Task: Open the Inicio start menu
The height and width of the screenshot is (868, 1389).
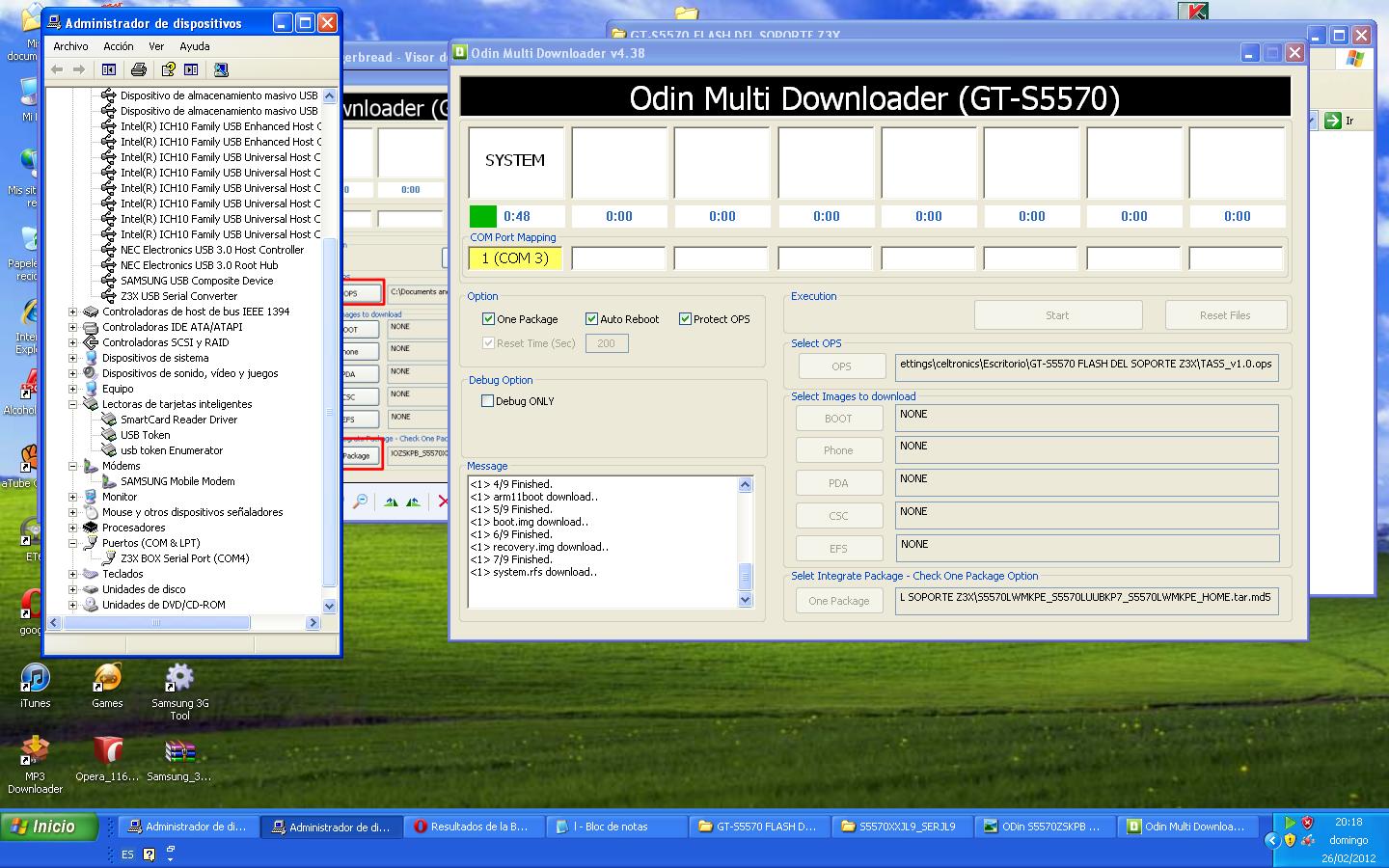Action: (x=50, y=827)
